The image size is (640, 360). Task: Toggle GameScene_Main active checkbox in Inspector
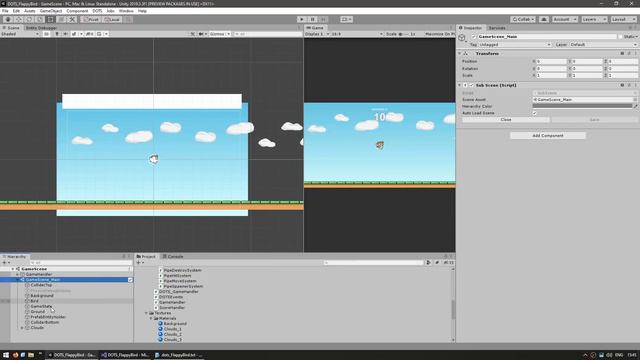[x=474, y=36]
